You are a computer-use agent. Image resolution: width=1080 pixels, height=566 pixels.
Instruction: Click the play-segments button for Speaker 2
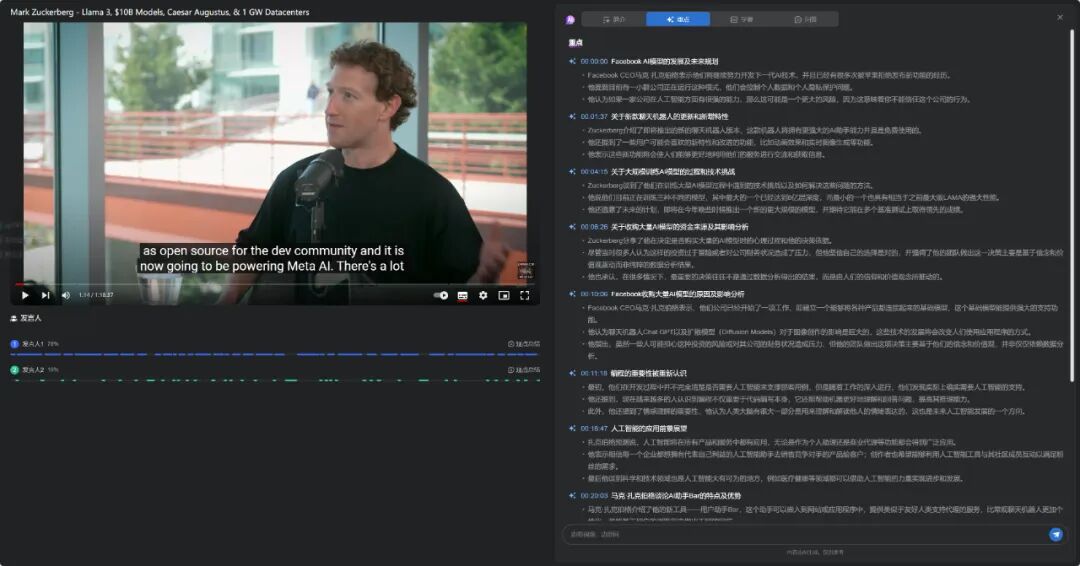(x=523, y=370)
